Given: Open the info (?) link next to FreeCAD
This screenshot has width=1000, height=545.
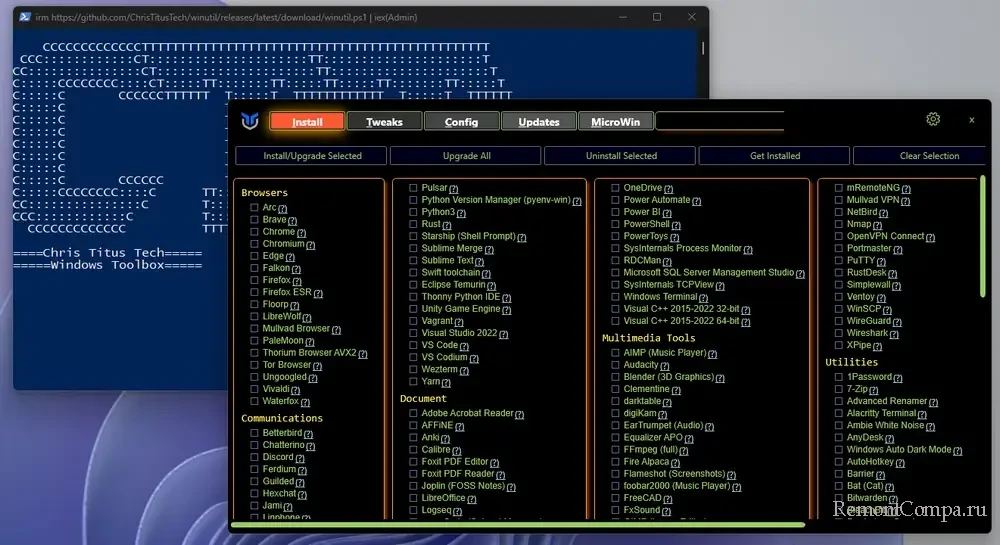Looking at the screenshot, I should pos(667,499).
